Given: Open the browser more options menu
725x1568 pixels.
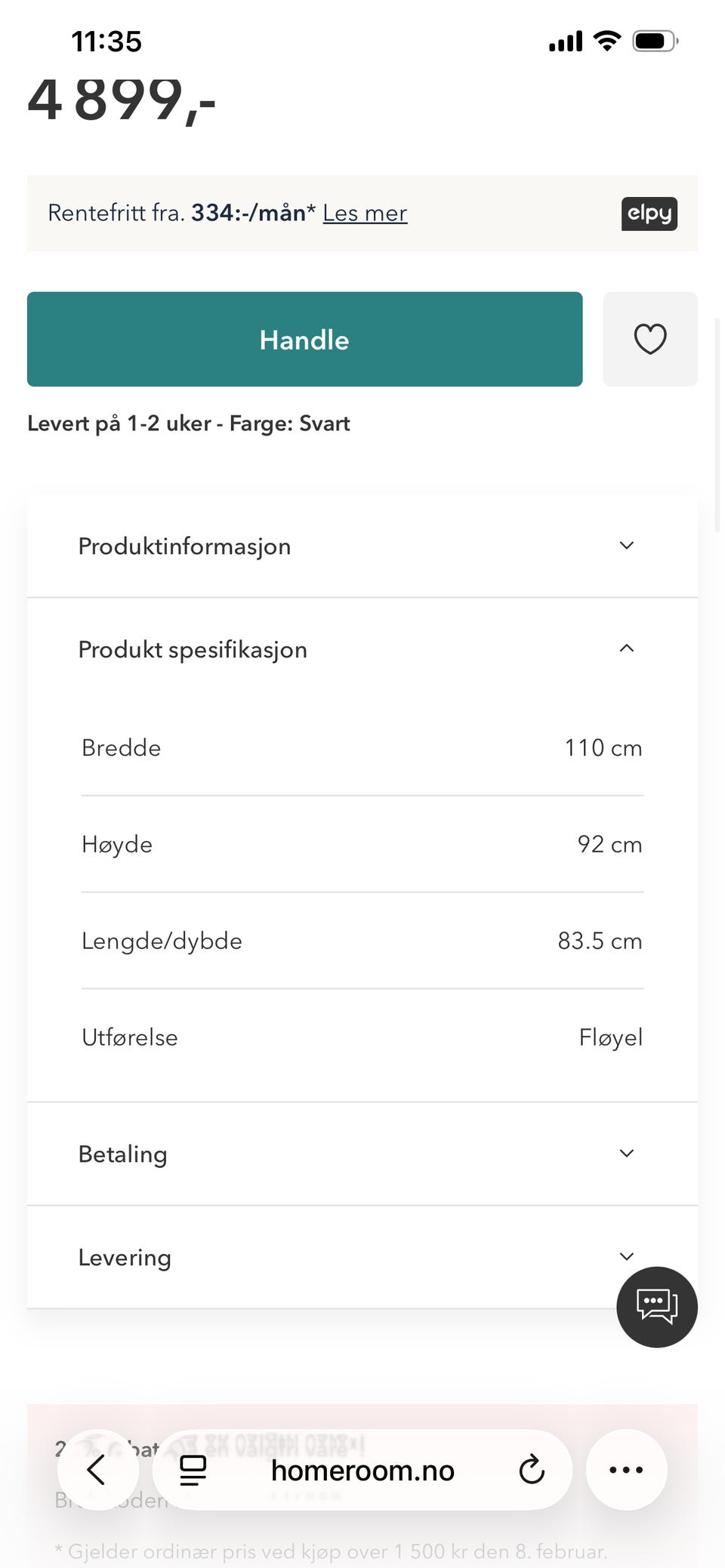Looking at the screenshot, I should [626, 1470].
